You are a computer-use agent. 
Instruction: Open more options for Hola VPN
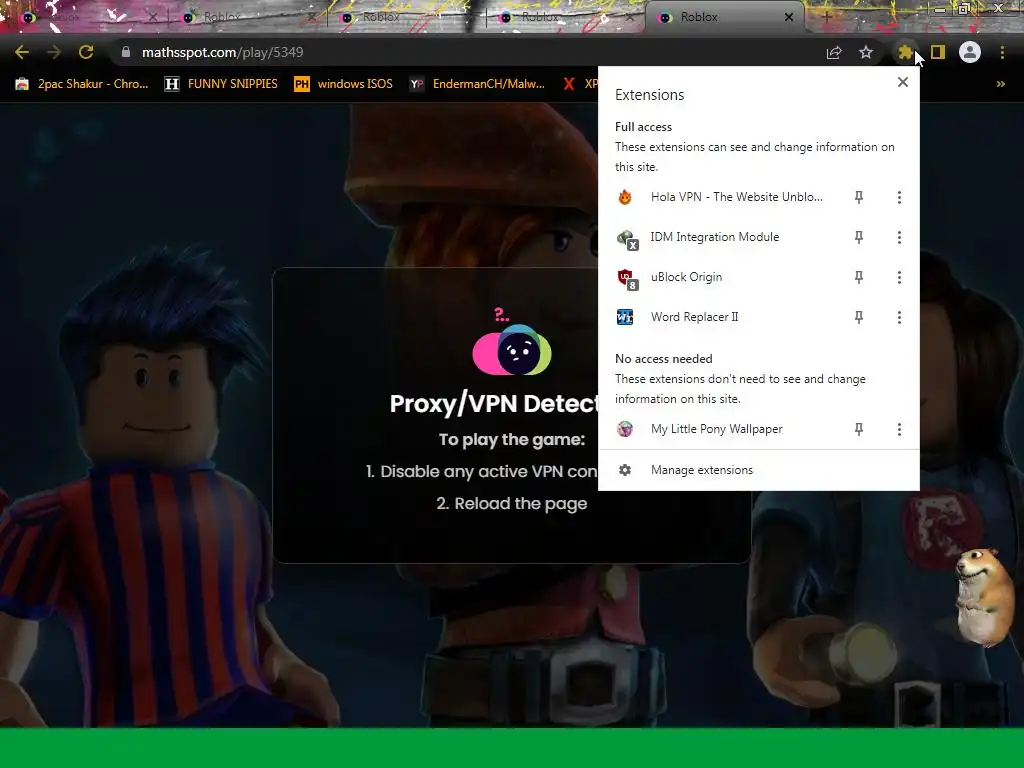tap(899, 197)
